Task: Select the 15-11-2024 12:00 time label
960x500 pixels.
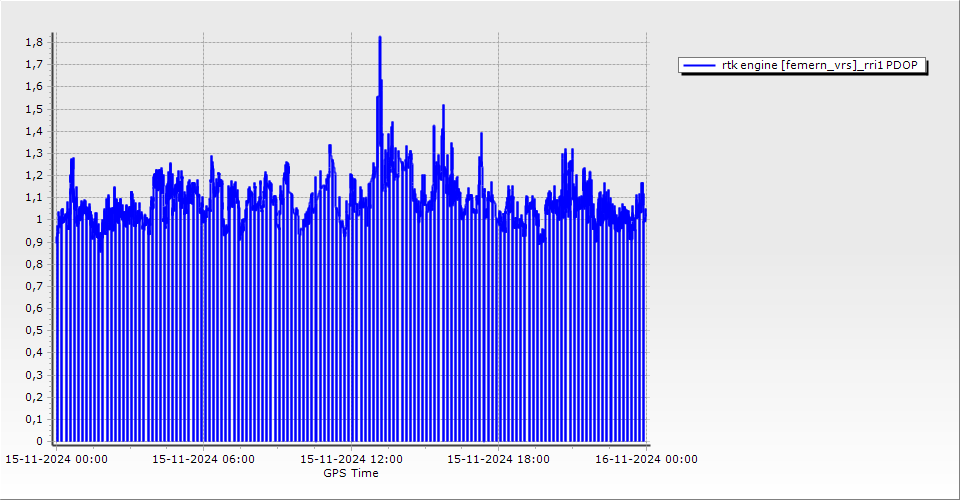Action: [x=352, y=459]
